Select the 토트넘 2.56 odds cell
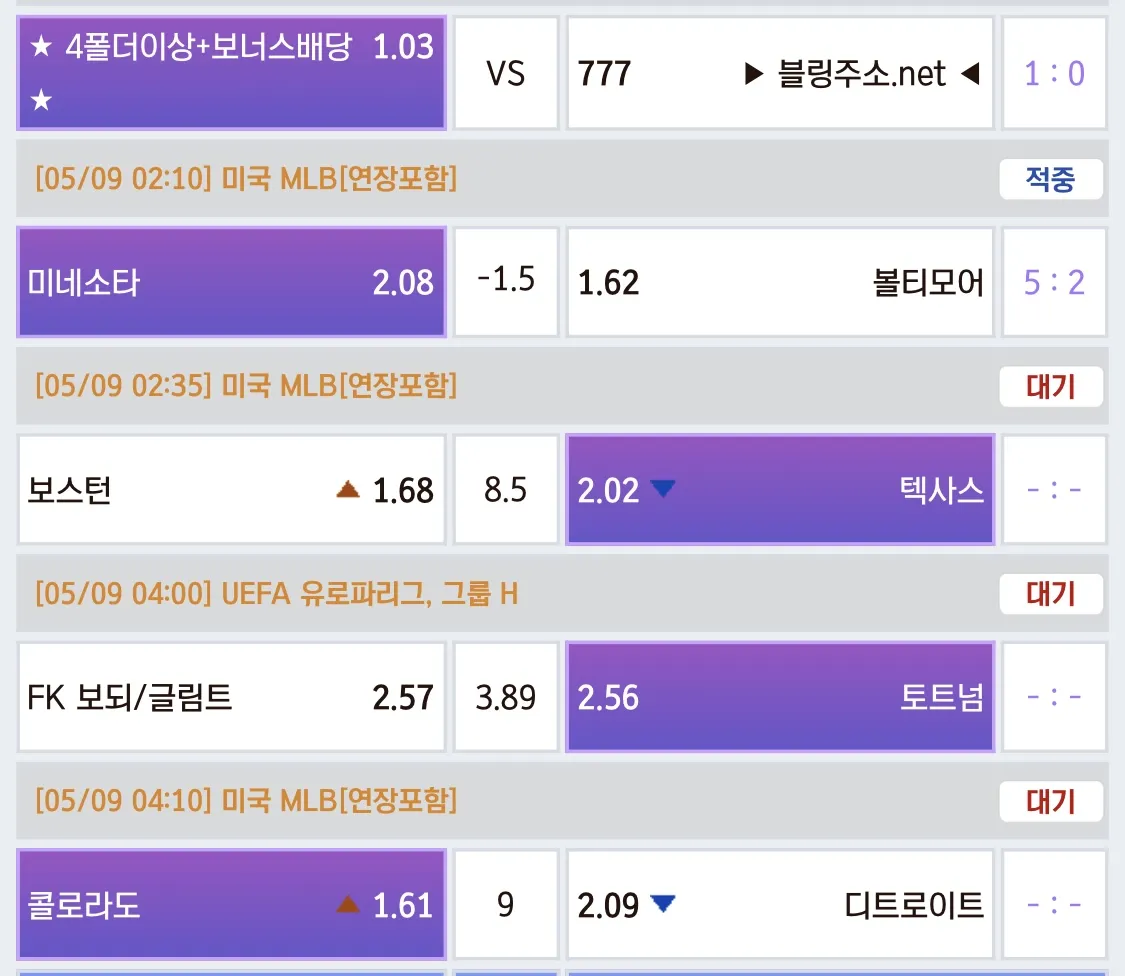1125x976 pixels. pyautogui.click(x=781, y=697)
